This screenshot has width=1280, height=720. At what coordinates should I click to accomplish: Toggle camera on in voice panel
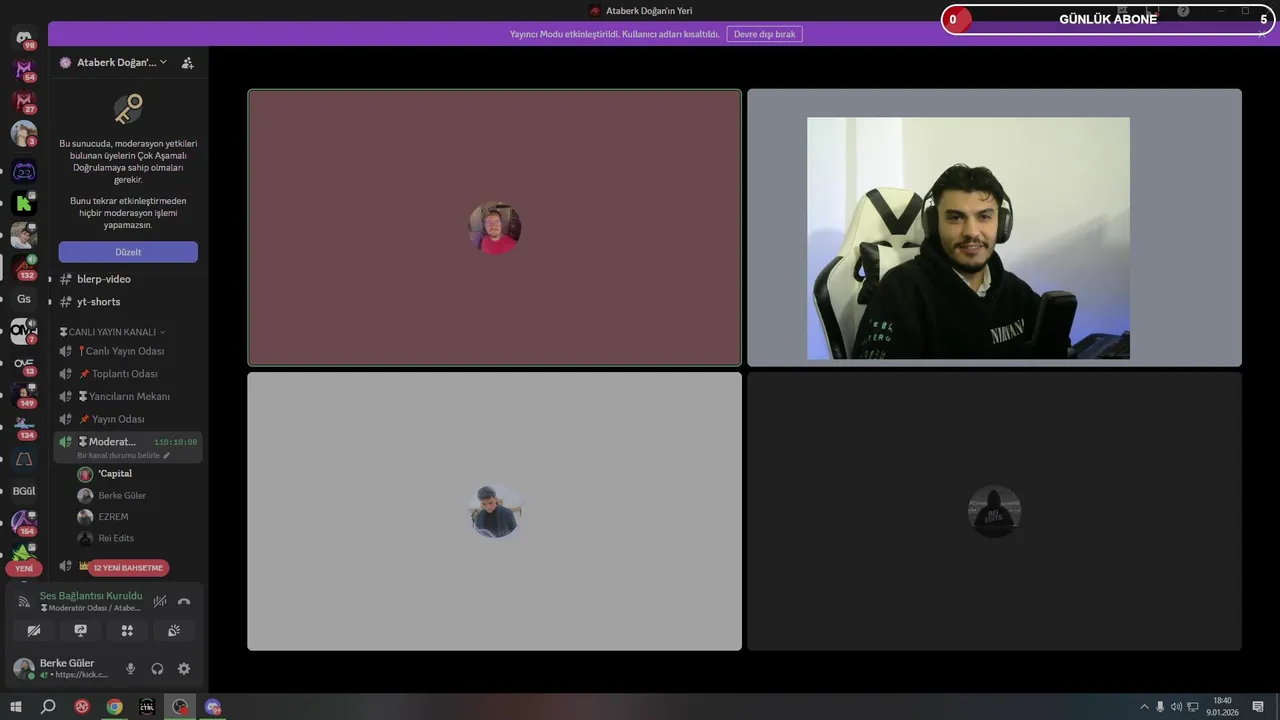pos(34,631)
